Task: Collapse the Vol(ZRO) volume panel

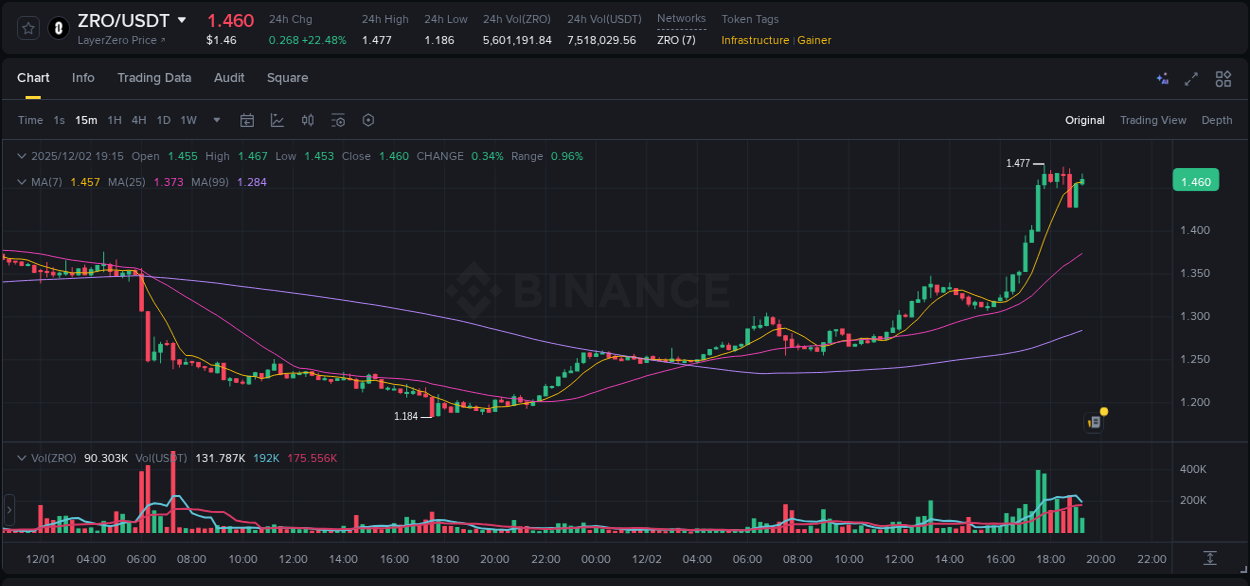Action: pos(22,457)
